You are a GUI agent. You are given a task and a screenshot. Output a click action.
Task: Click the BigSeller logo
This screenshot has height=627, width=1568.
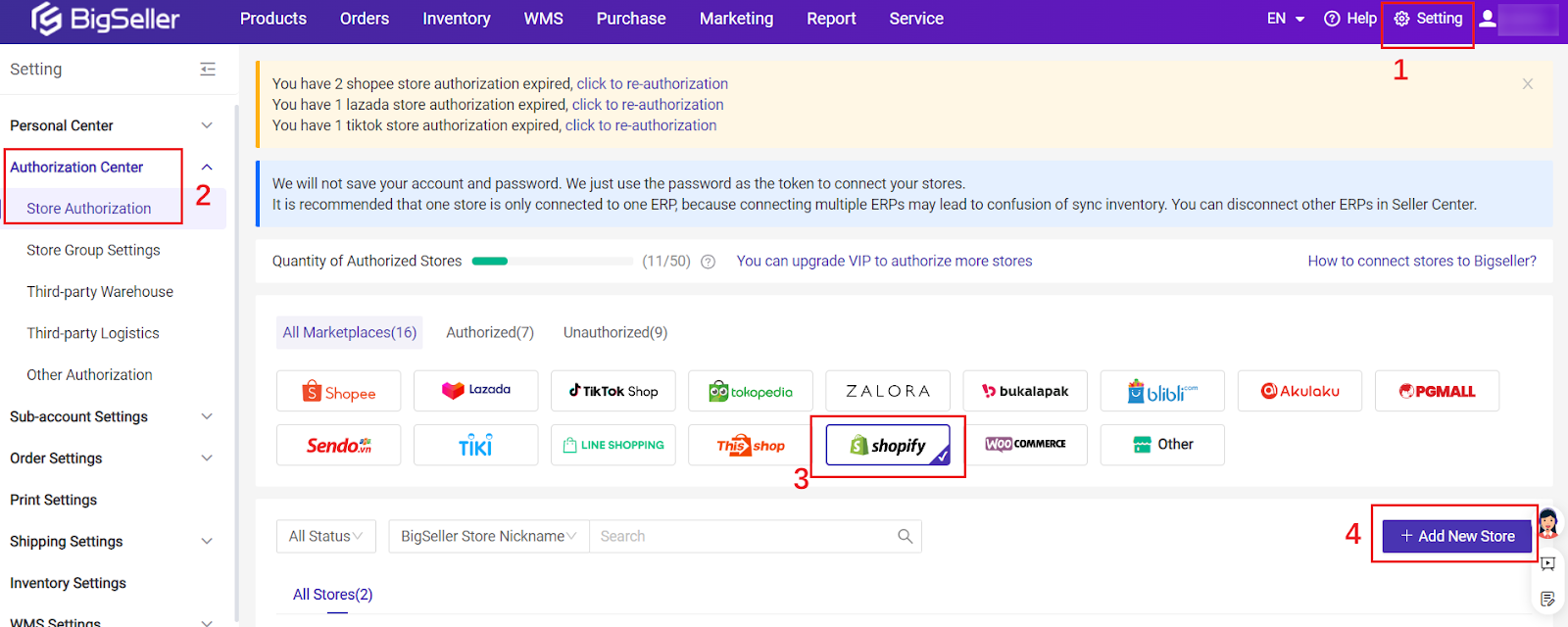click(x=106, y=19)
